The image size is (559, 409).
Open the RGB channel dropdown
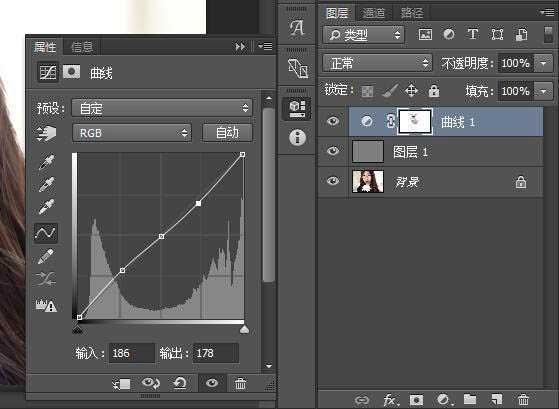click(132, 133)
